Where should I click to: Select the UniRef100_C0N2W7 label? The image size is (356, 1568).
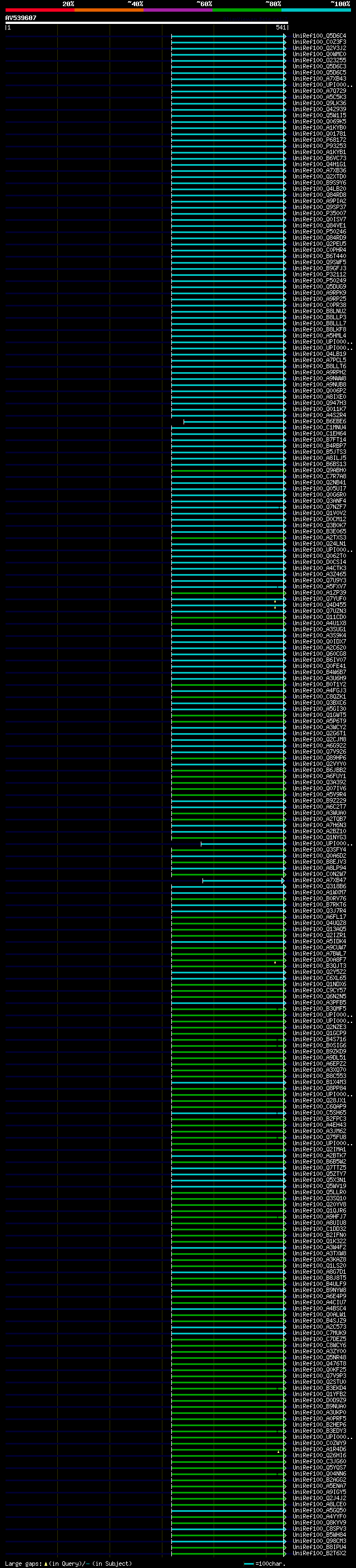tap(319, 874)
